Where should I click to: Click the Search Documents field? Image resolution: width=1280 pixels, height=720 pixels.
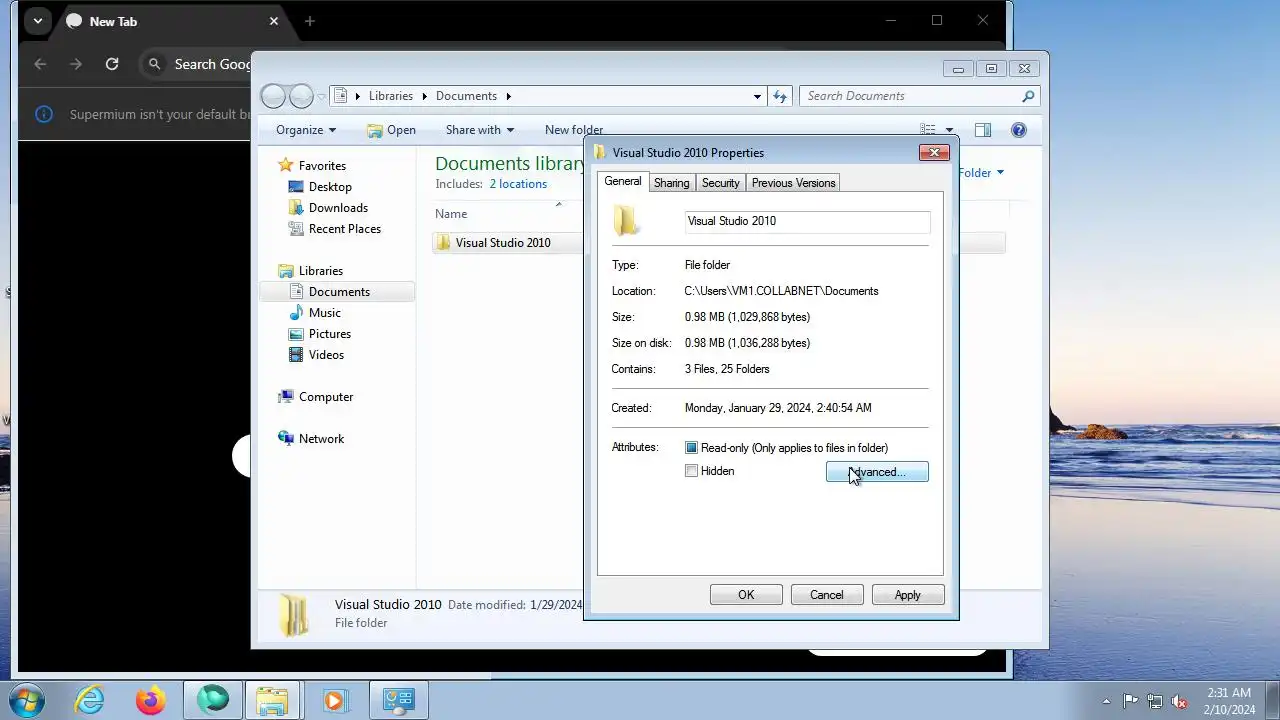pyautogui.click(x=920, y=96)
